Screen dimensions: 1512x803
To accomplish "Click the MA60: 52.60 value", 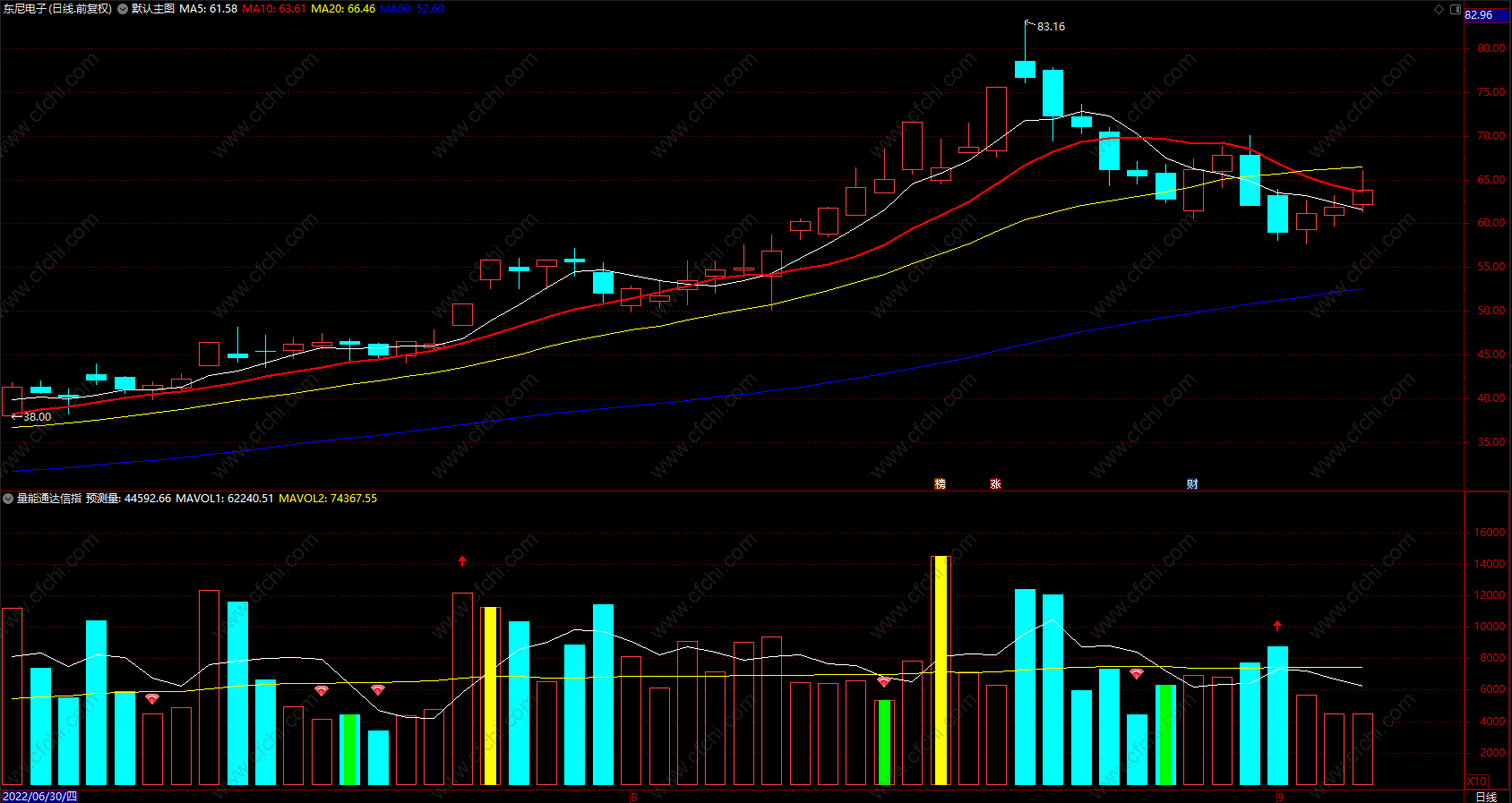I will [412, 9].
